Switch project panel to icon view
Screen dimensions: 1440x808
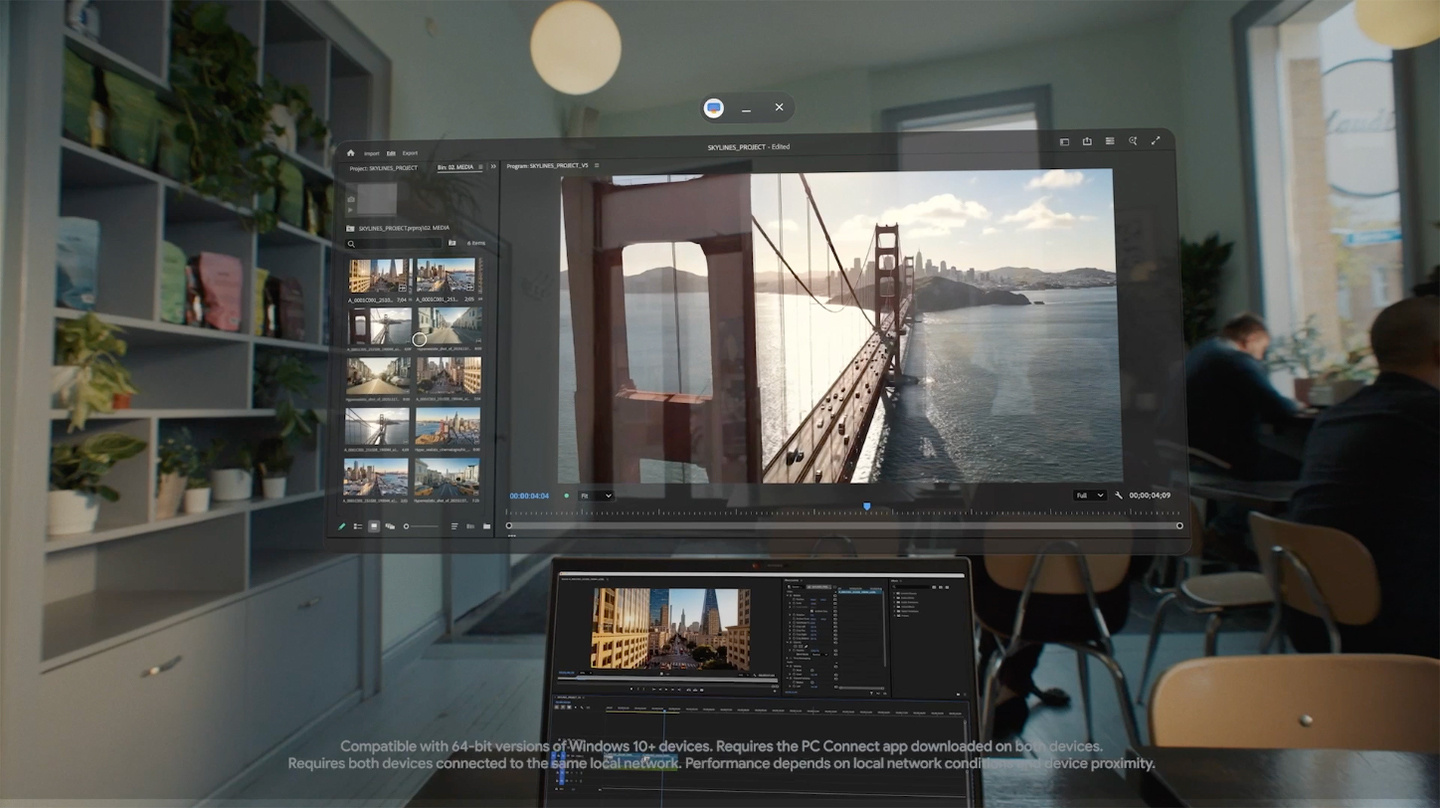pos(374,526)
